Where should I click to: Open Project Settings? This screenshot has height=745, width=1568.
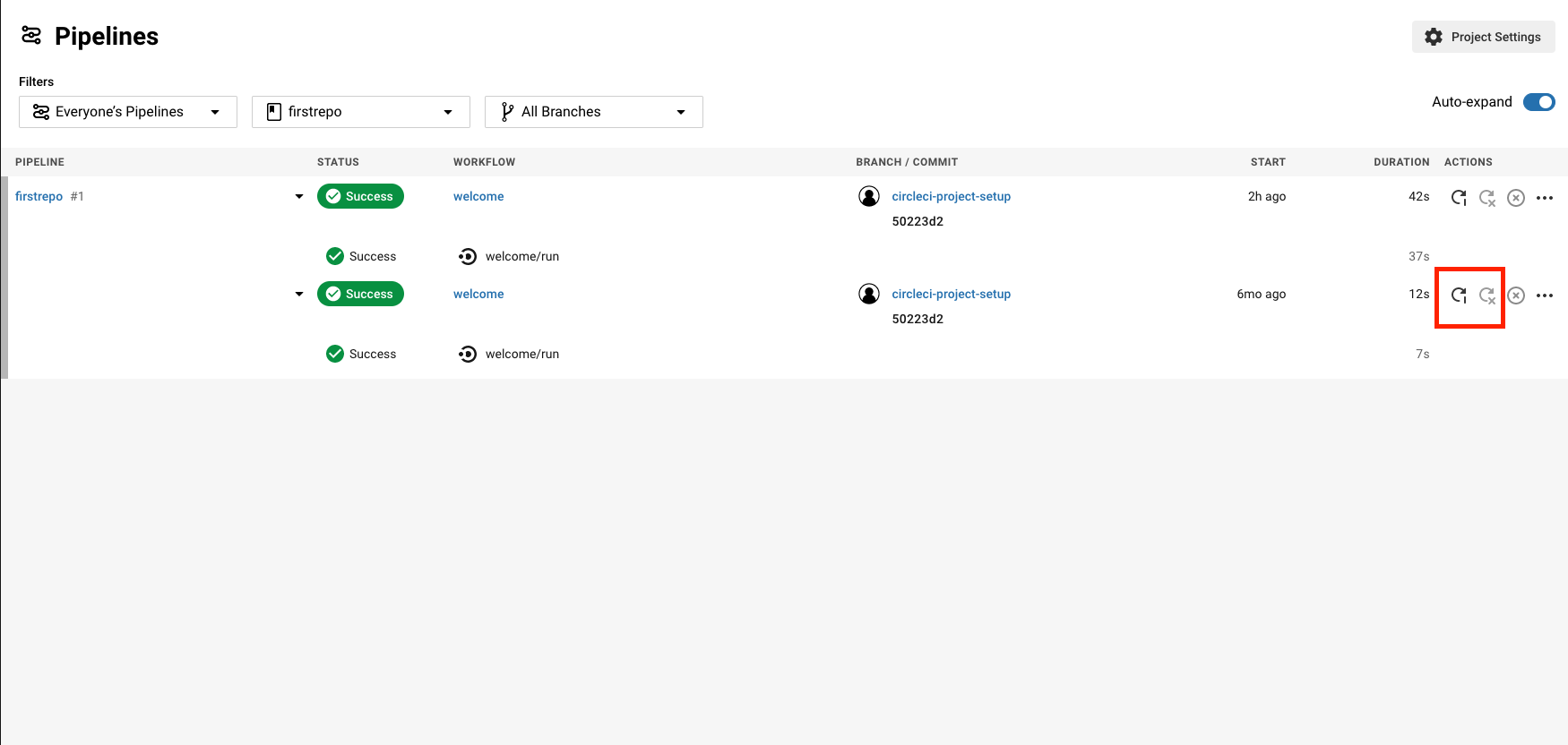[1483, 37]
